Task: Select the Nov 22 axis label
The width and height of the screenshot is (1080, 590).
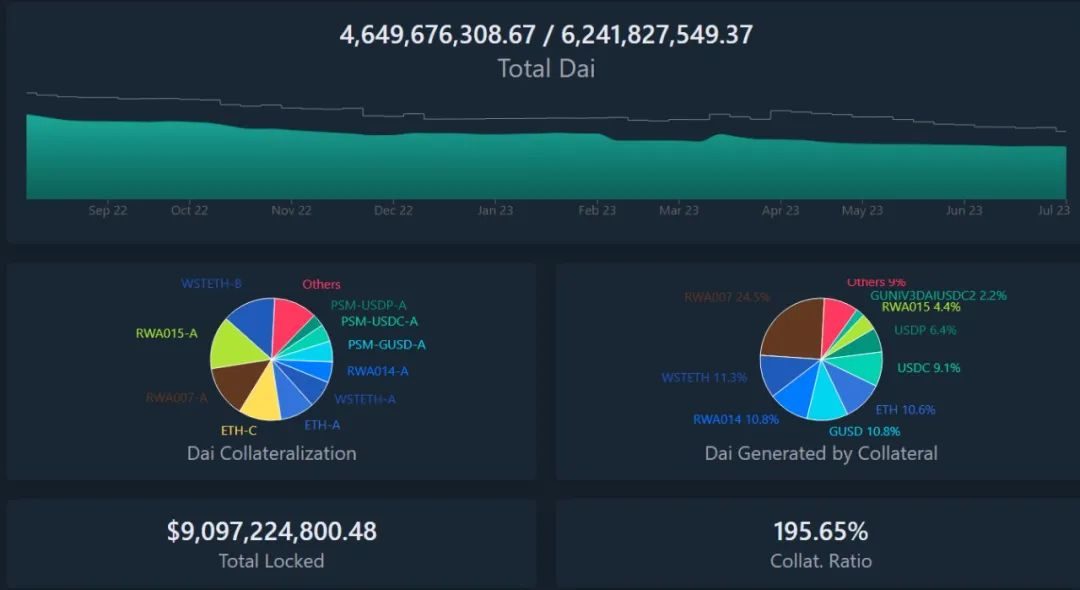Action: coord(291,211)
